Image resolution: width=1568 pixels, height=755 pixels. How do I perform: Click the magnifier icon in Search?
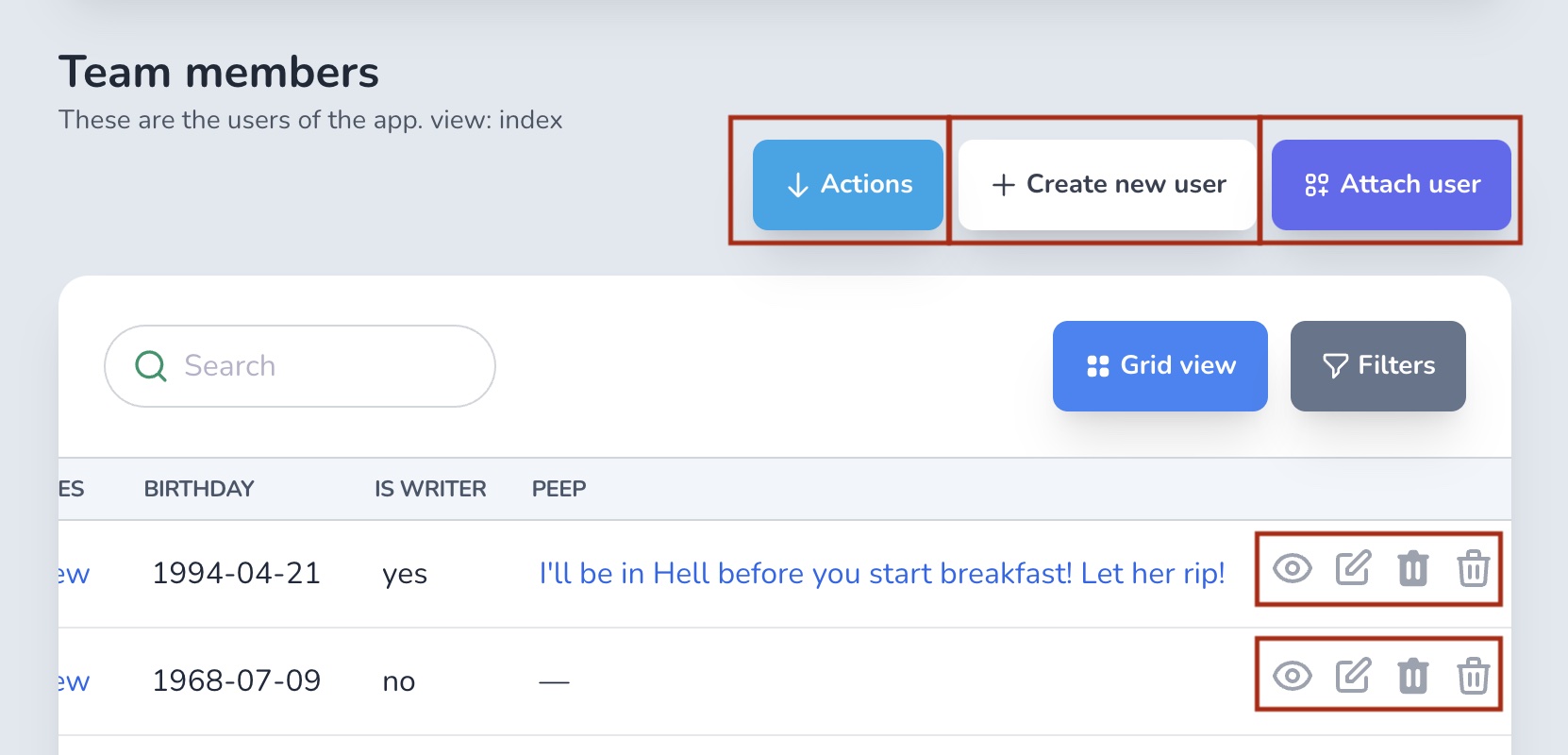pos(151,366)
